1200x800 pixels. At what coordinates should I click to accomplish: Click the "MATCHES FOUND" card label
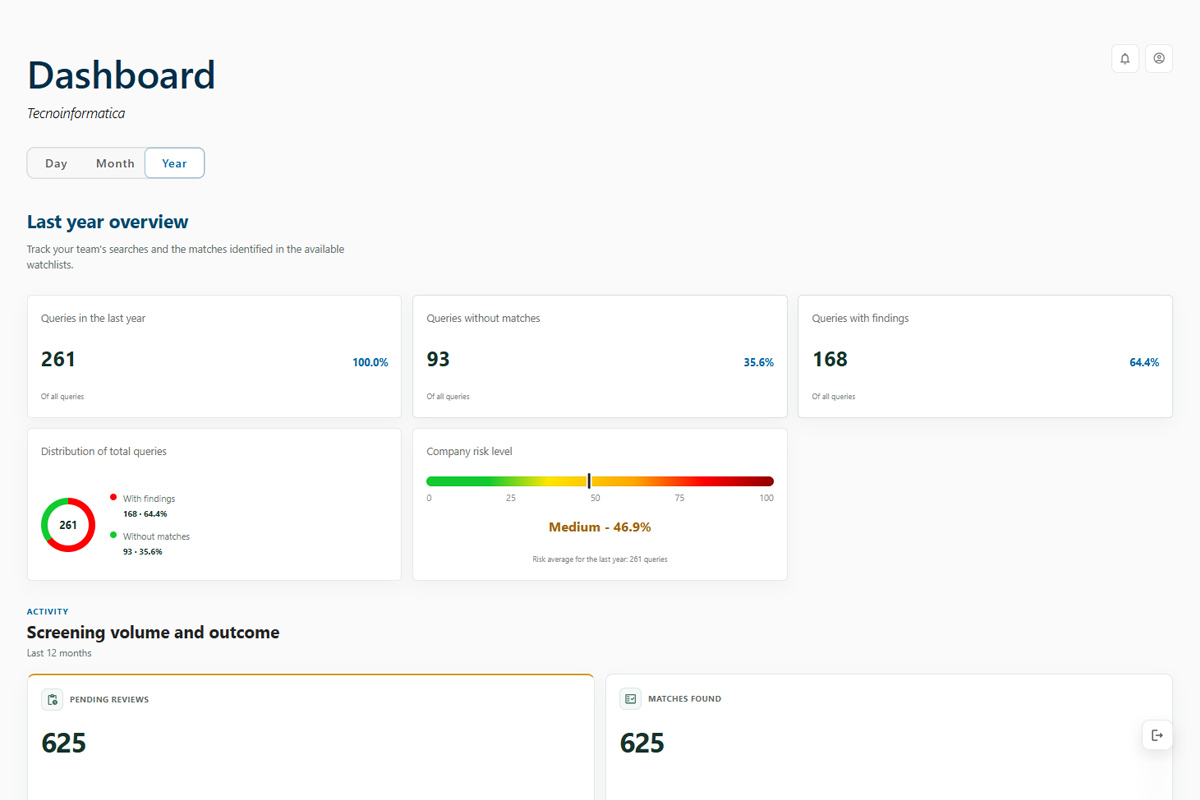coord(684,699)
